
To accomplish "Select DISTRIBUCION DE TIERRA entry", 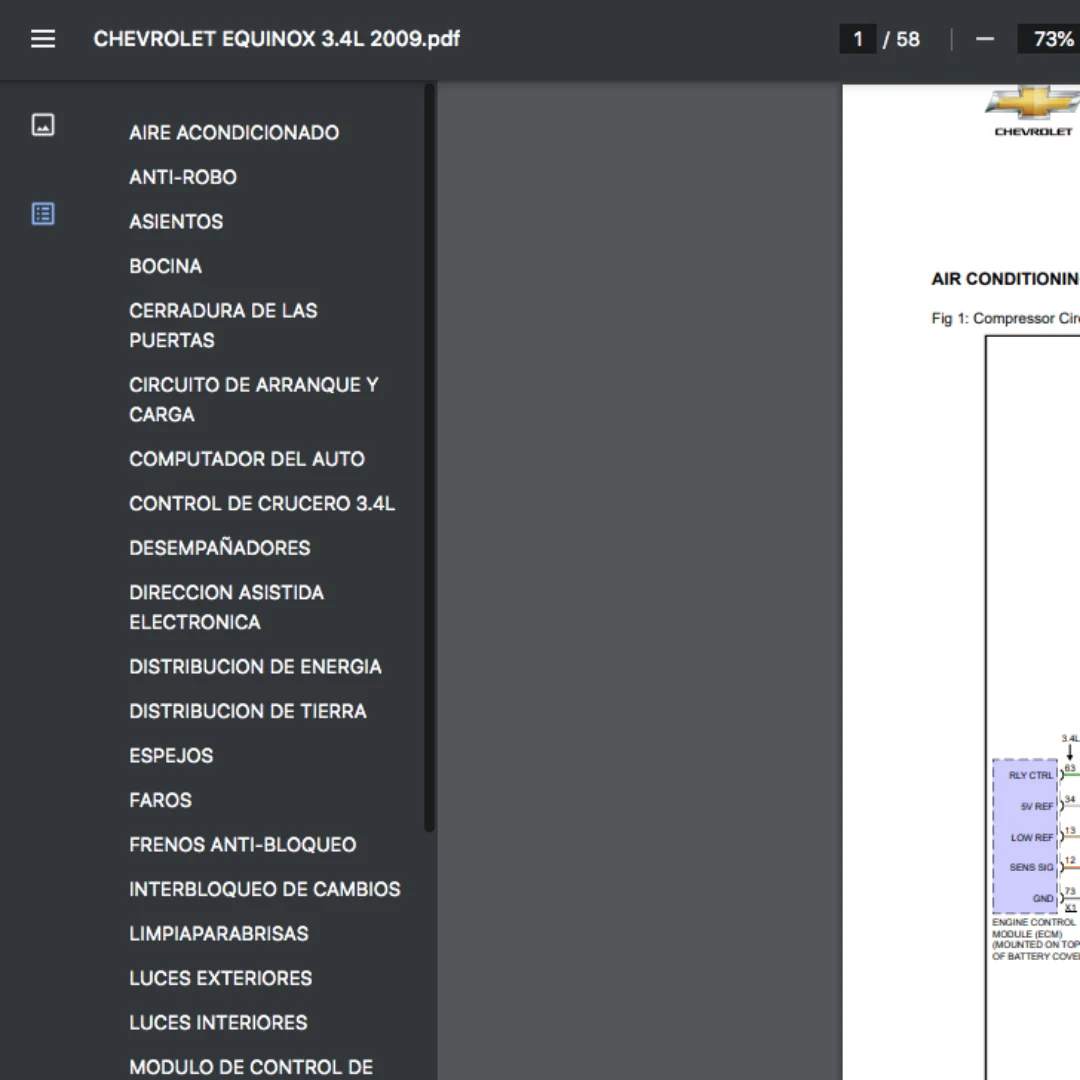I will coord(248,712).
